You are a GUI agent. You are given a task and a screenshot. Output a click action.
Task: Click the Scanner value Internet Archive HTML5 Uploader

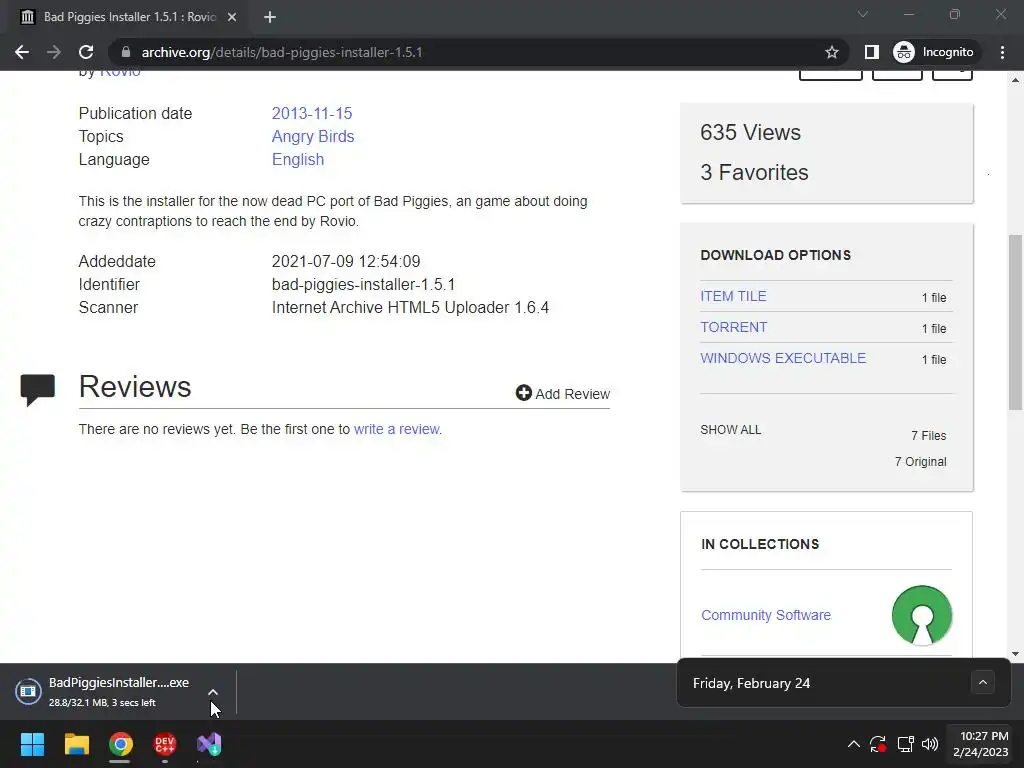tap(410, 308)
